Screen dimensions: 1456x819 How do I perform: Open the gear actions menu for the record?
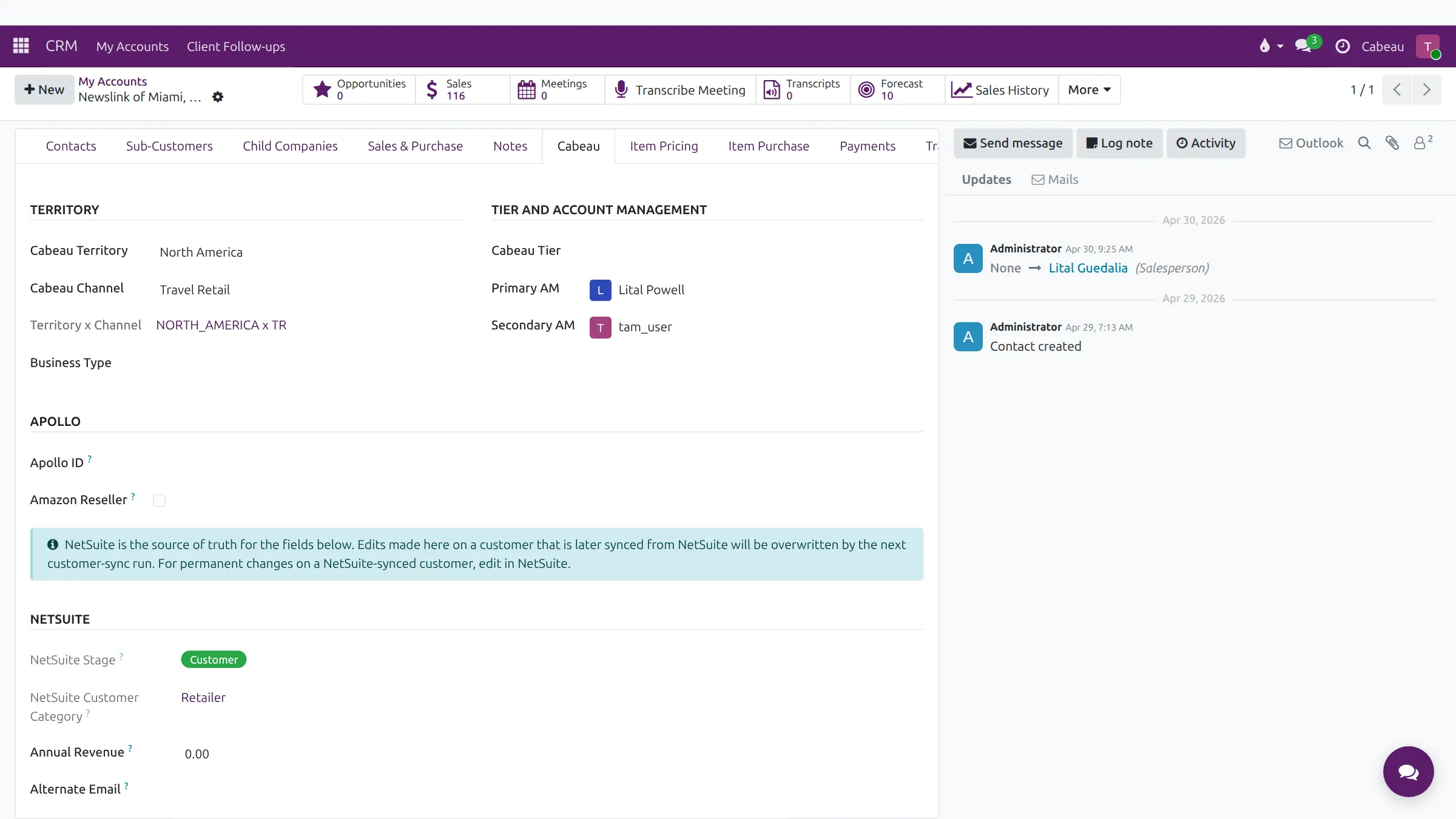click(218, 97)
